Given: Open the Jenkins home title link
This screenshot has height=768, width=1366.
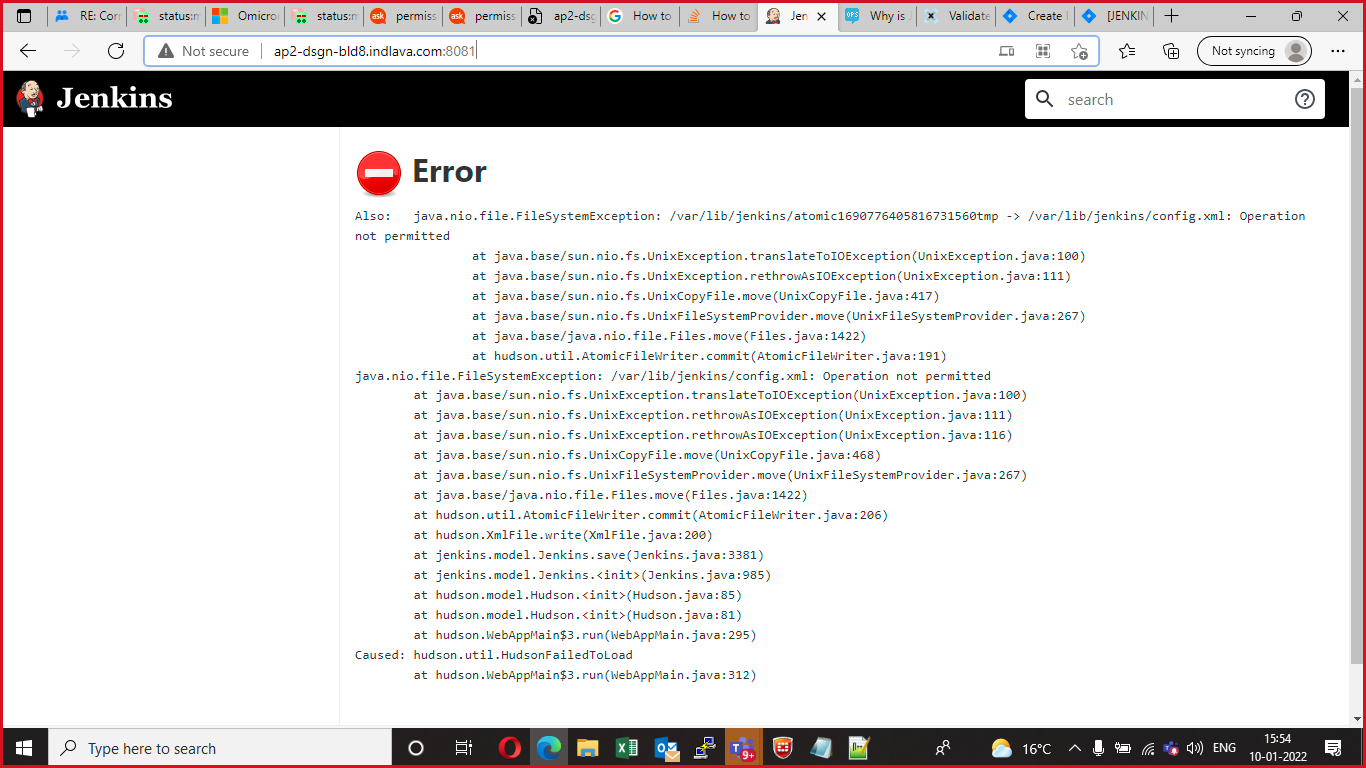Looking at the screenshot, I should (x=114, y=98).
